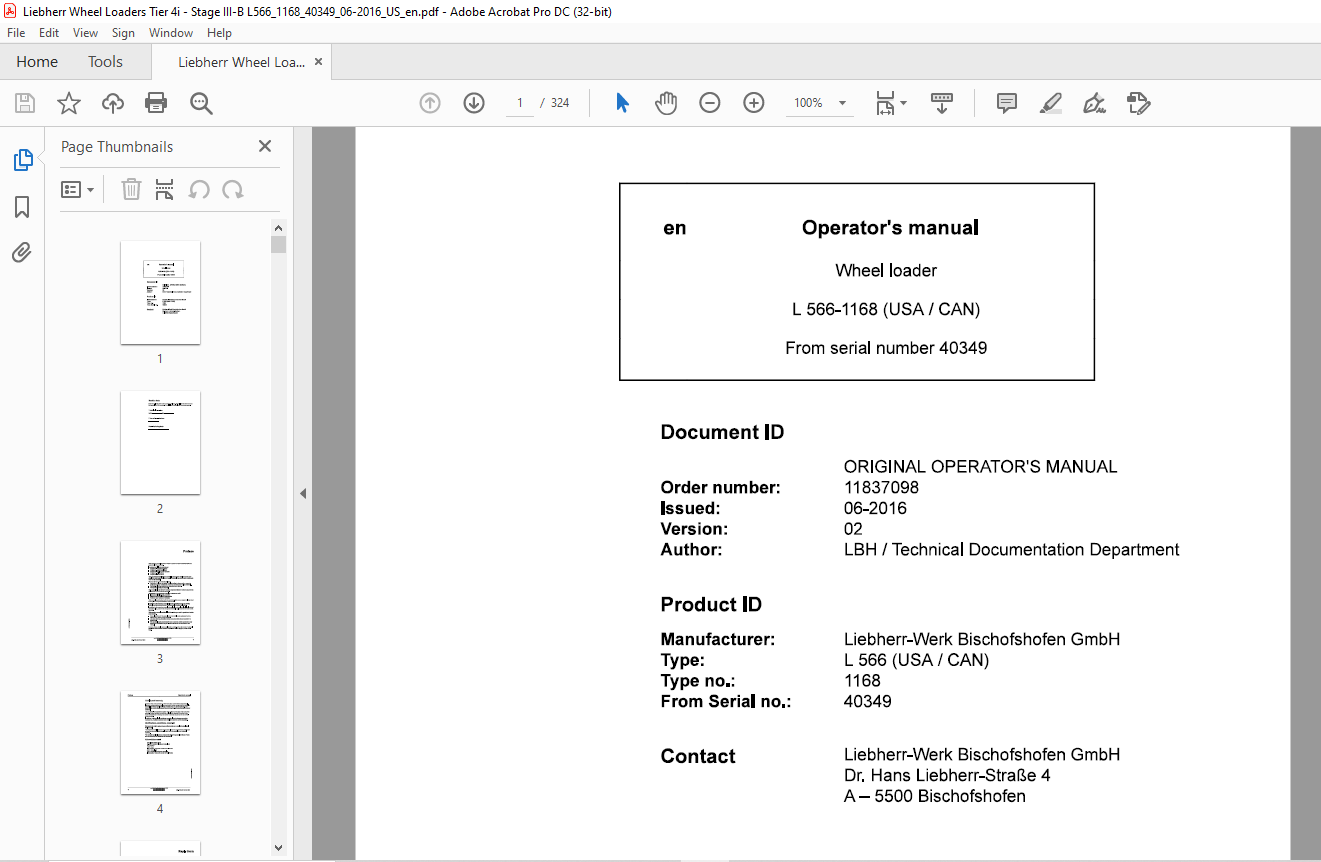This screenshot has width=1321, height=862.
Task: Click 'From serial number 40349' text
Action: (x=886, y=348)
